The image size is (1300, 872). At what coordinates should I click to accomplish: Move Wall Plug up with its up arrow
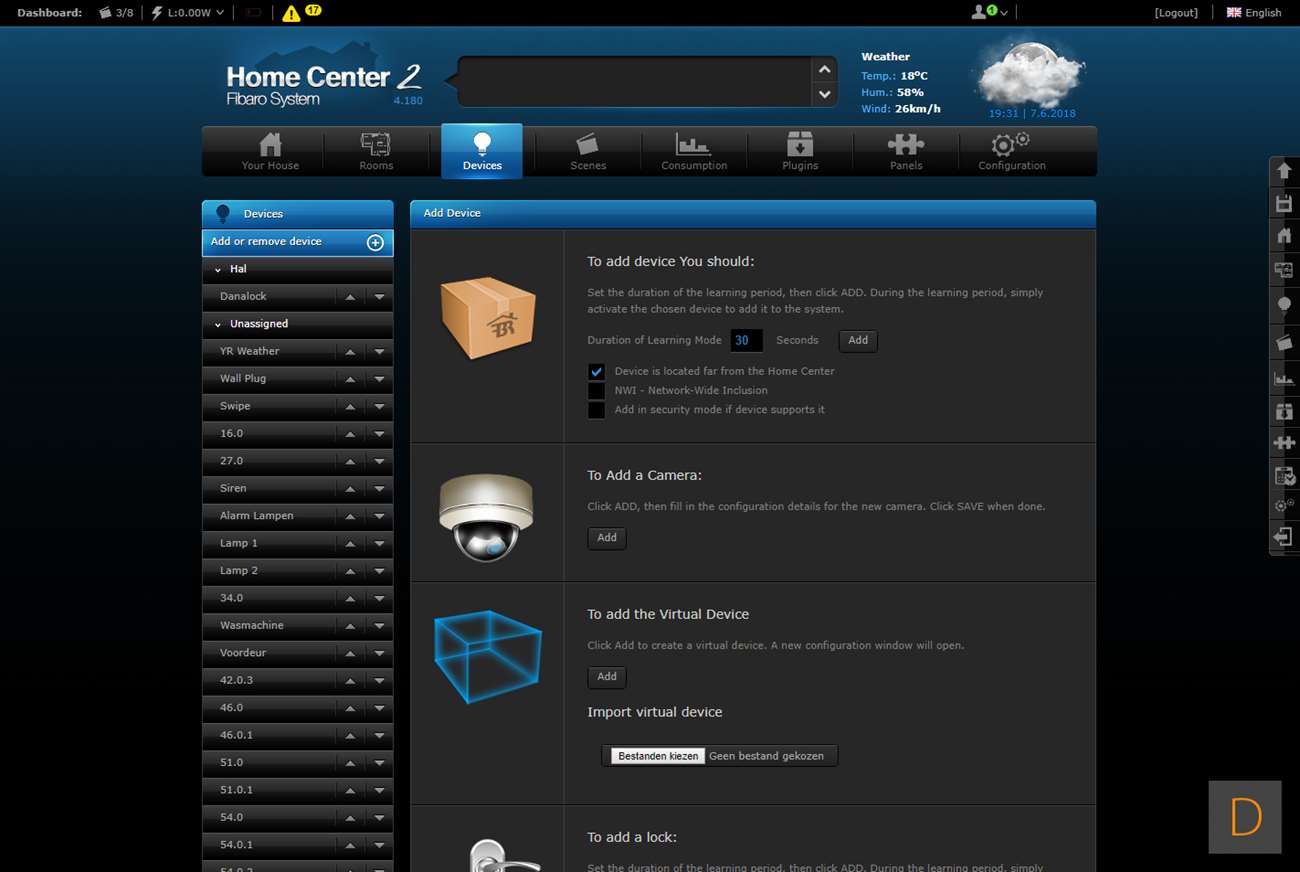point(350,379)
